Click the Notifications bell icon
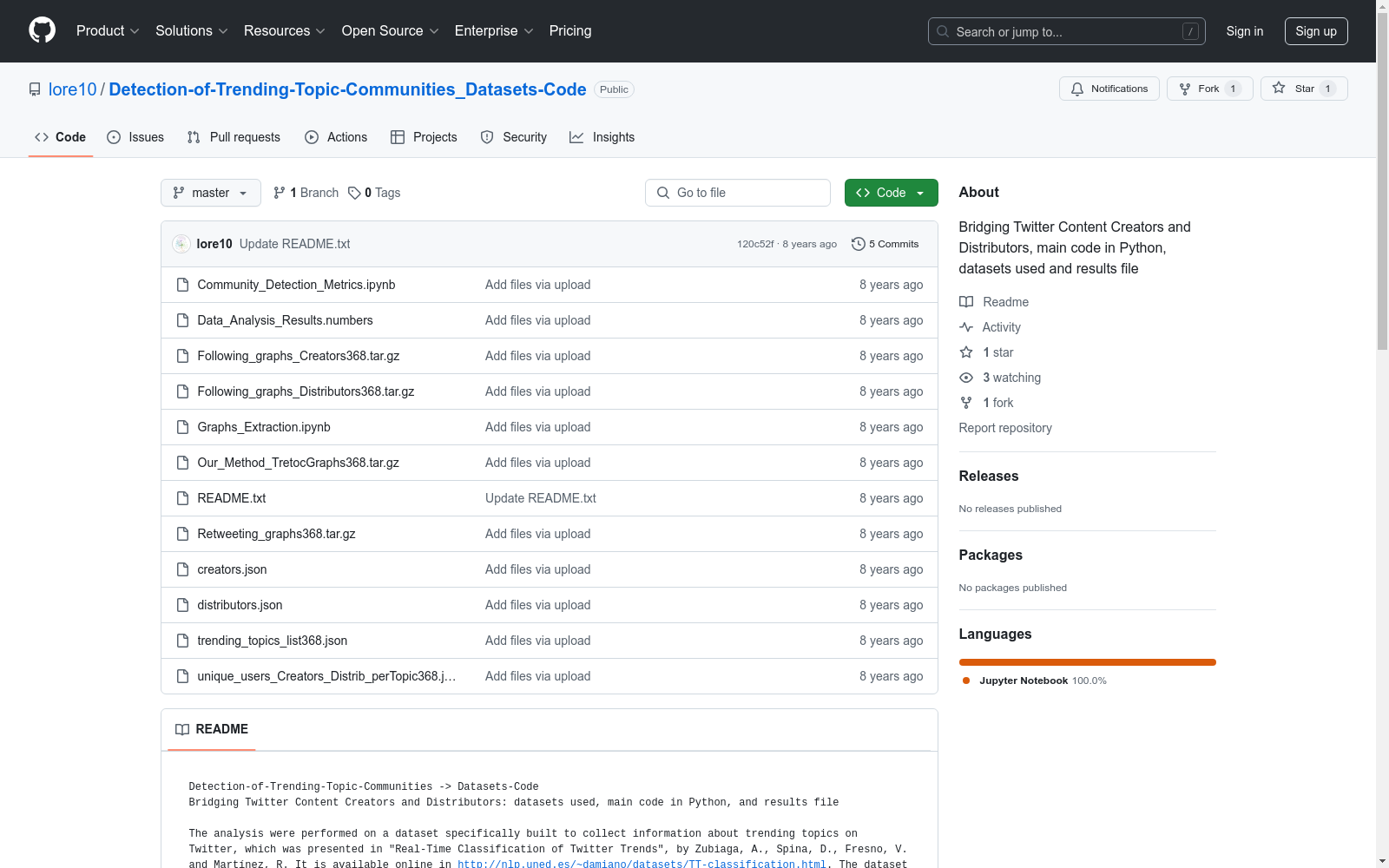 (x=1077, y=89)
